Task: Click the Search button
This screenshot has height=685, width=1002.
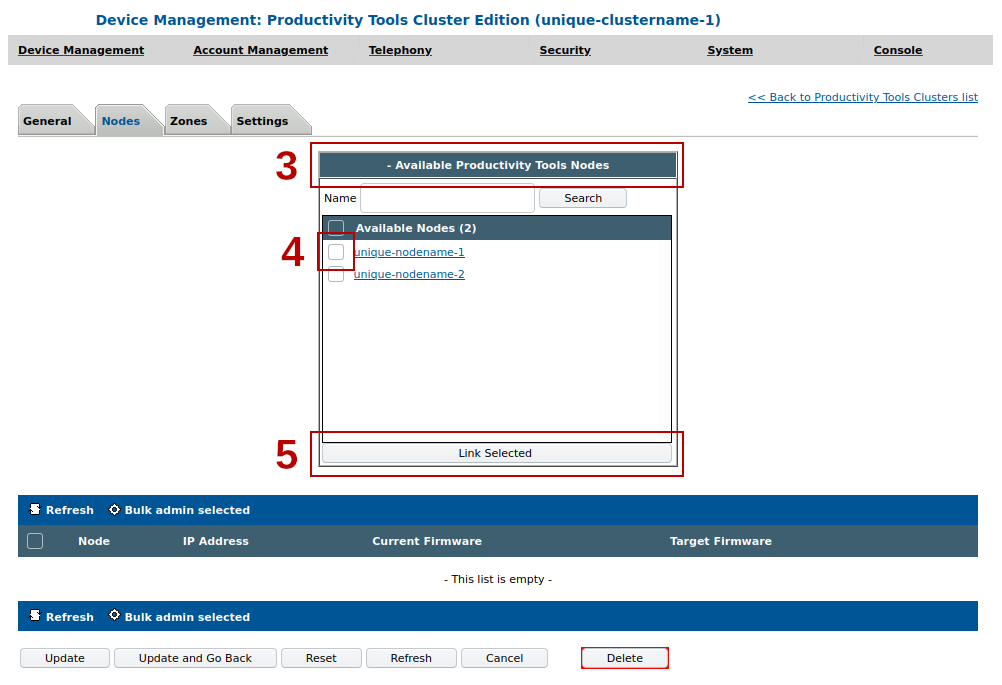Action: (x=583, y=198)
